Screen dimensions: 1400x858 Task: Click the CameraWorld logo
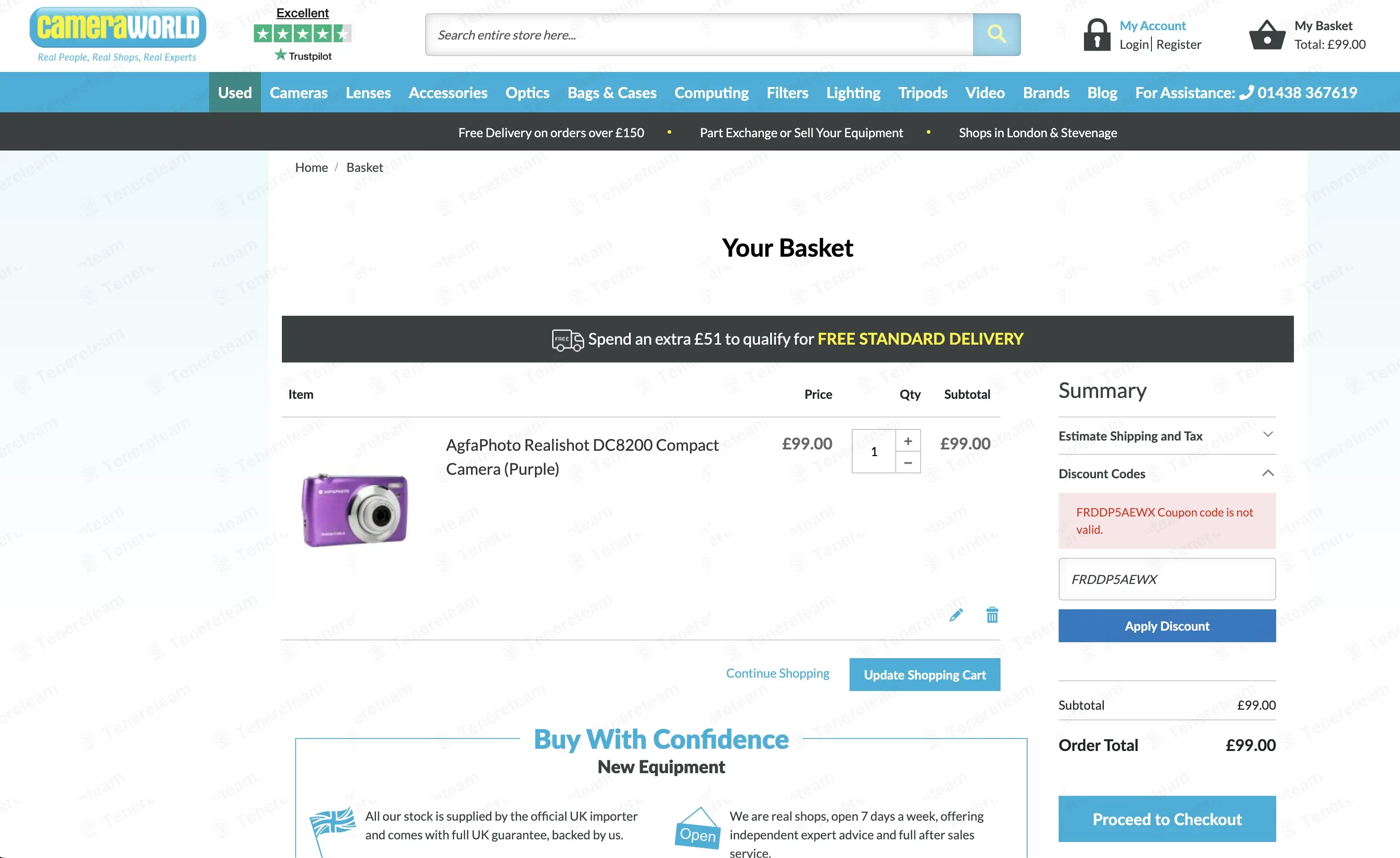(118, 34)
